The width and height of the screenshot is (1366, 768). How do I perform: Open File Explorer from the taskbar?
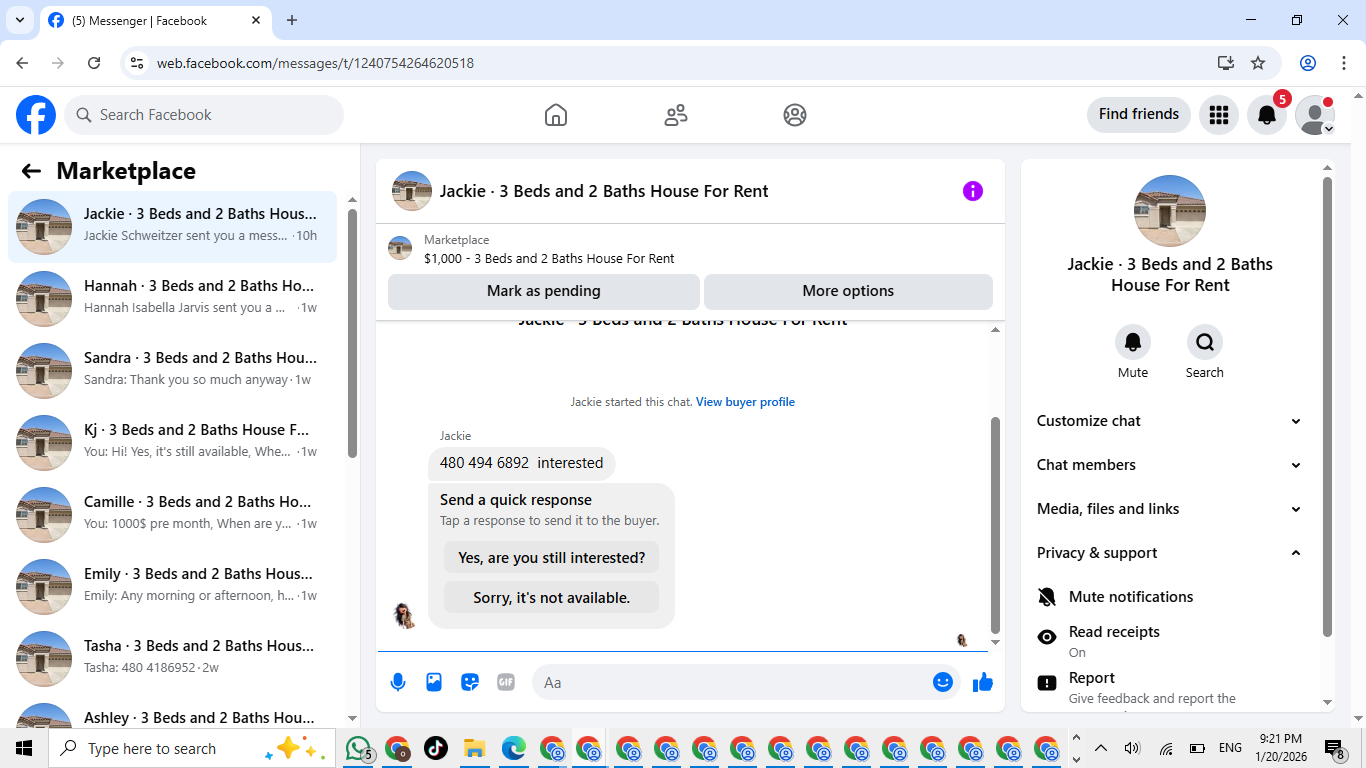point(474,748)
